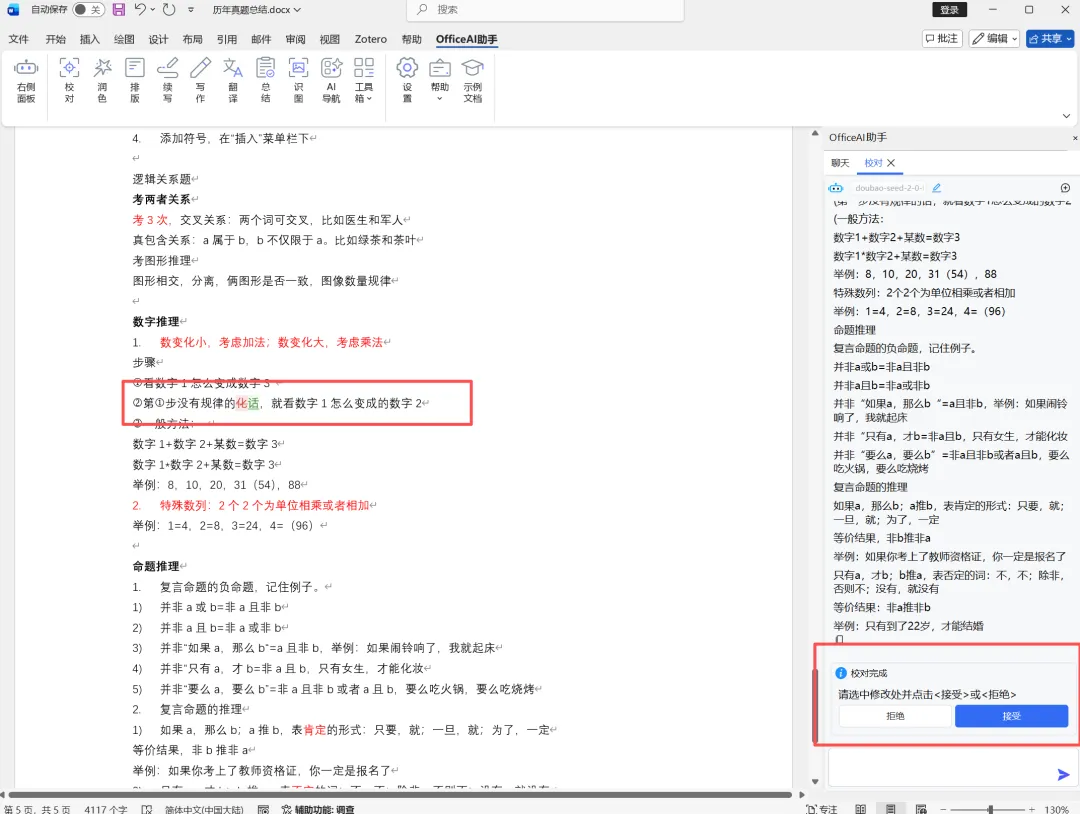This screenshot has width=1080, height=814.
Task: Switch to Print Layout view icon
Action: pos(891,809)
